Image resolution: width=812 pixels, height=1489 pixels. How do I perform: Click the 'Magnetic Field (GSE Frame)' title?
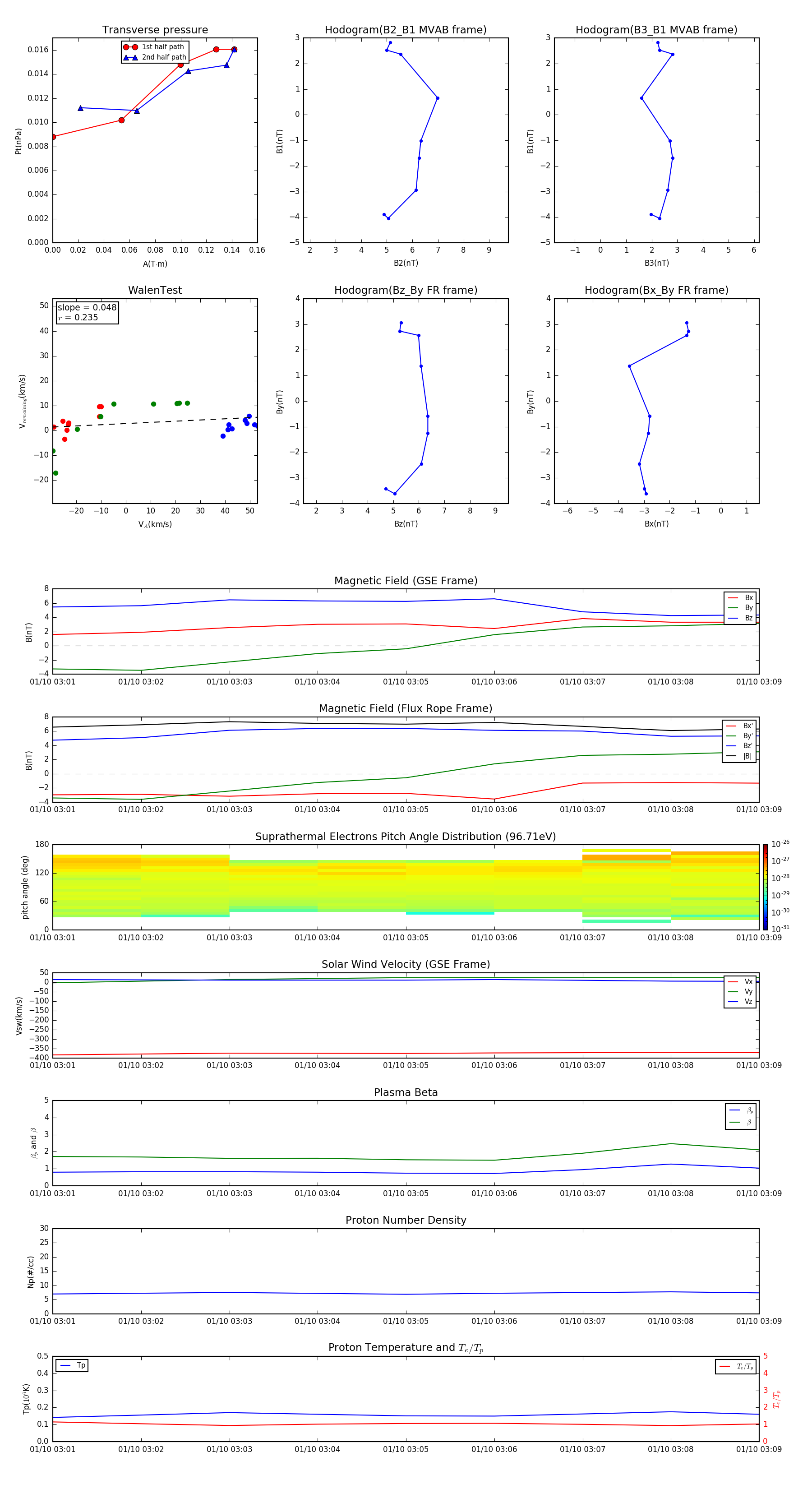406,581
